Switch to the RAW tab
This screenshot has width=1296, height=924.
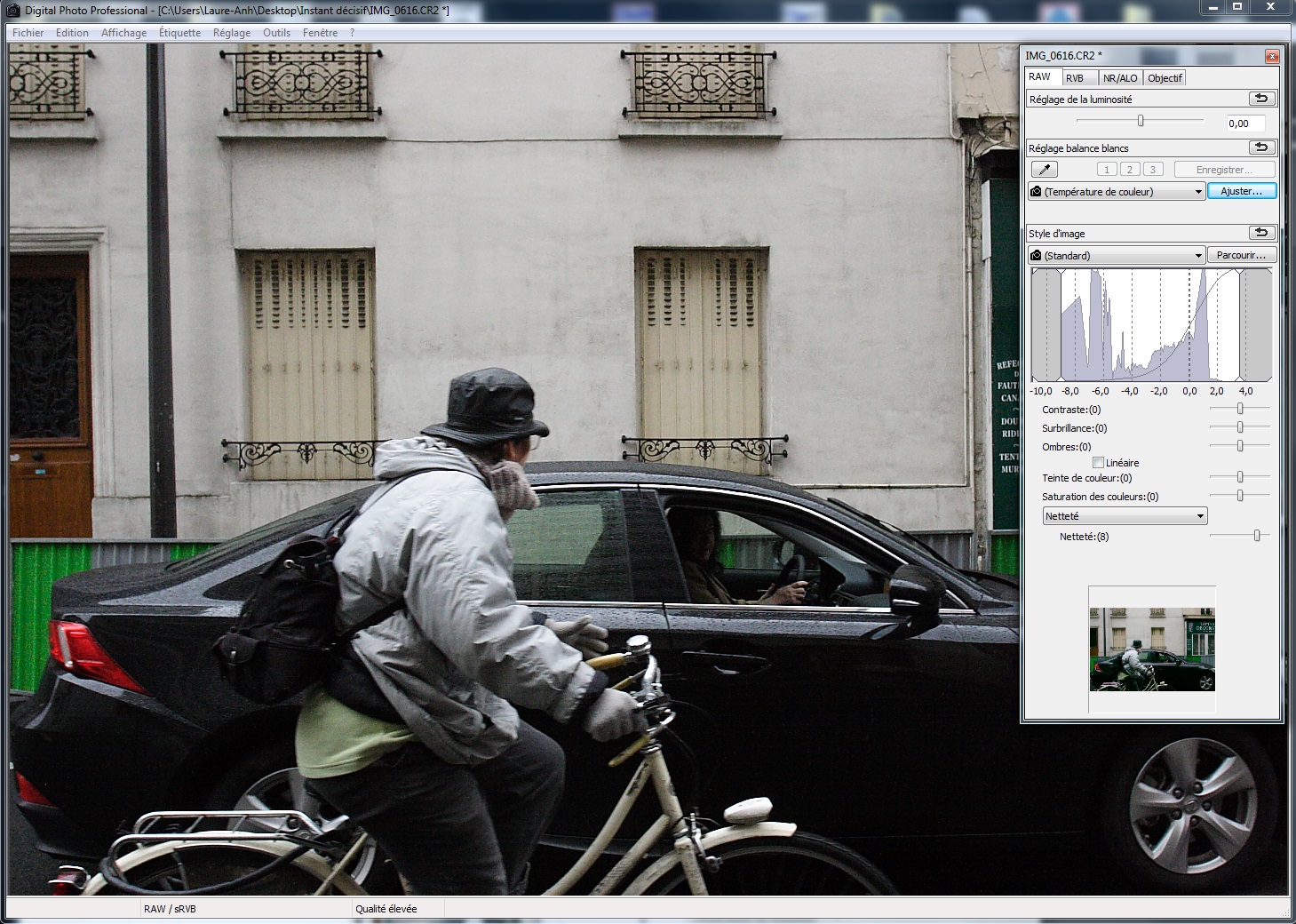pos(1043,77)
